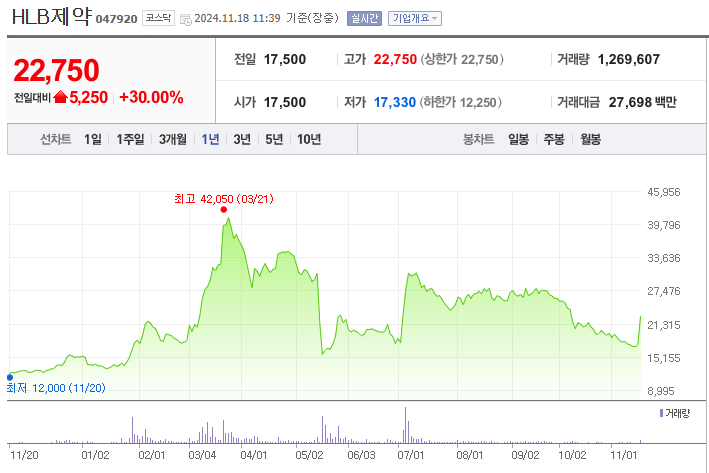Click the 최저 12,000 (11/20) label
709x473 pixels.
56,388
